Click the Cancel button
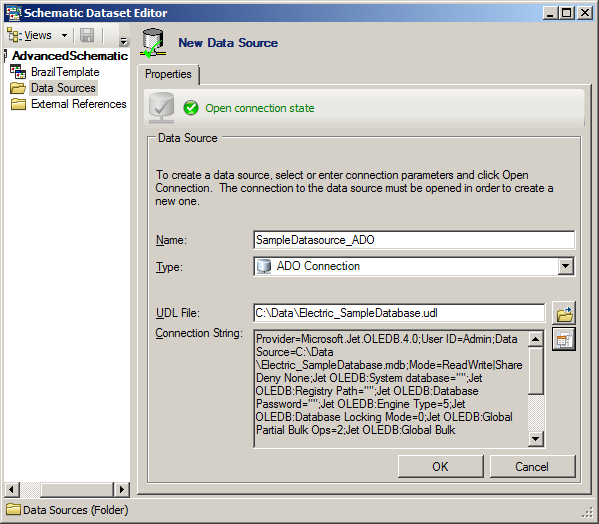The image size is (599, 524). [x=532, y=466]
